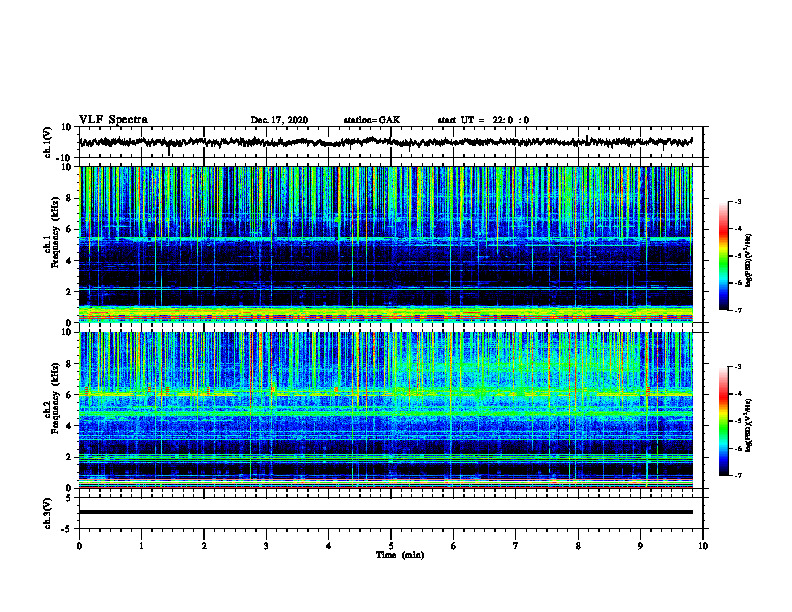Image resolution: width=792 pixels, height=612 pixels.
Task: Click the 'ch.3(V)' axis label
Action: (x=48, y=513)
